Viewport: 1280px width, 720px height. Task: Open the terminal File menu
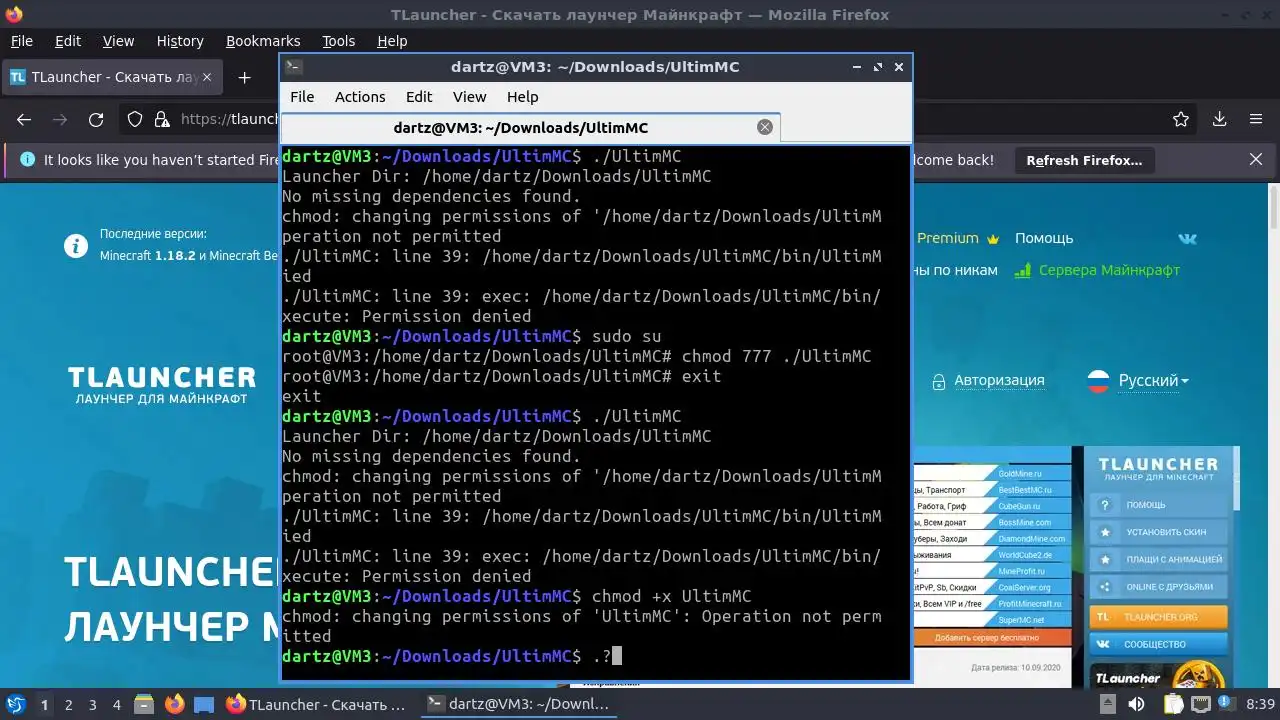point(302,97)
